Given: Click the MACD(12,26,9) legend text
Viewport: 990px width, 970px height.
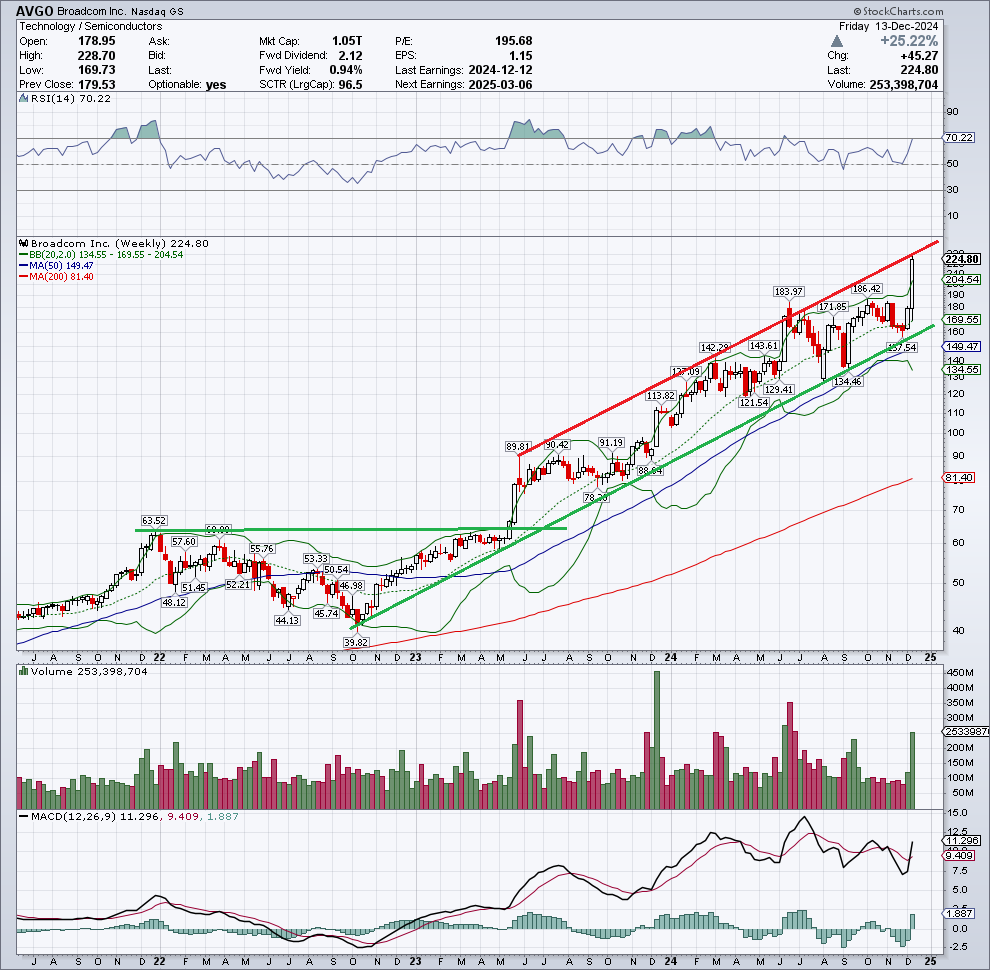Looking at the screenshot, I should point(74,817).
